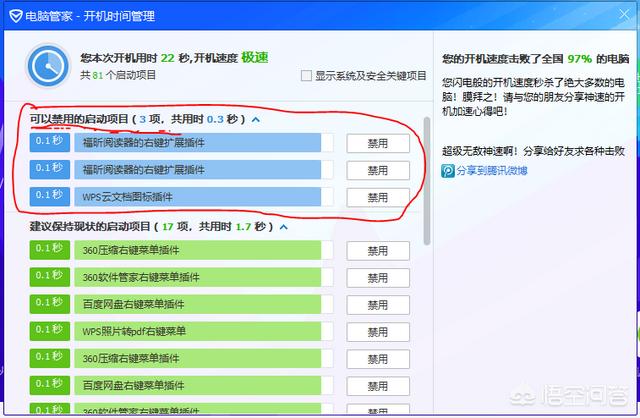Screen dimensions: 640x418
Task: Disable the second 福昕阅读器的右键扩展插件 item
Action: pos(377,170)
